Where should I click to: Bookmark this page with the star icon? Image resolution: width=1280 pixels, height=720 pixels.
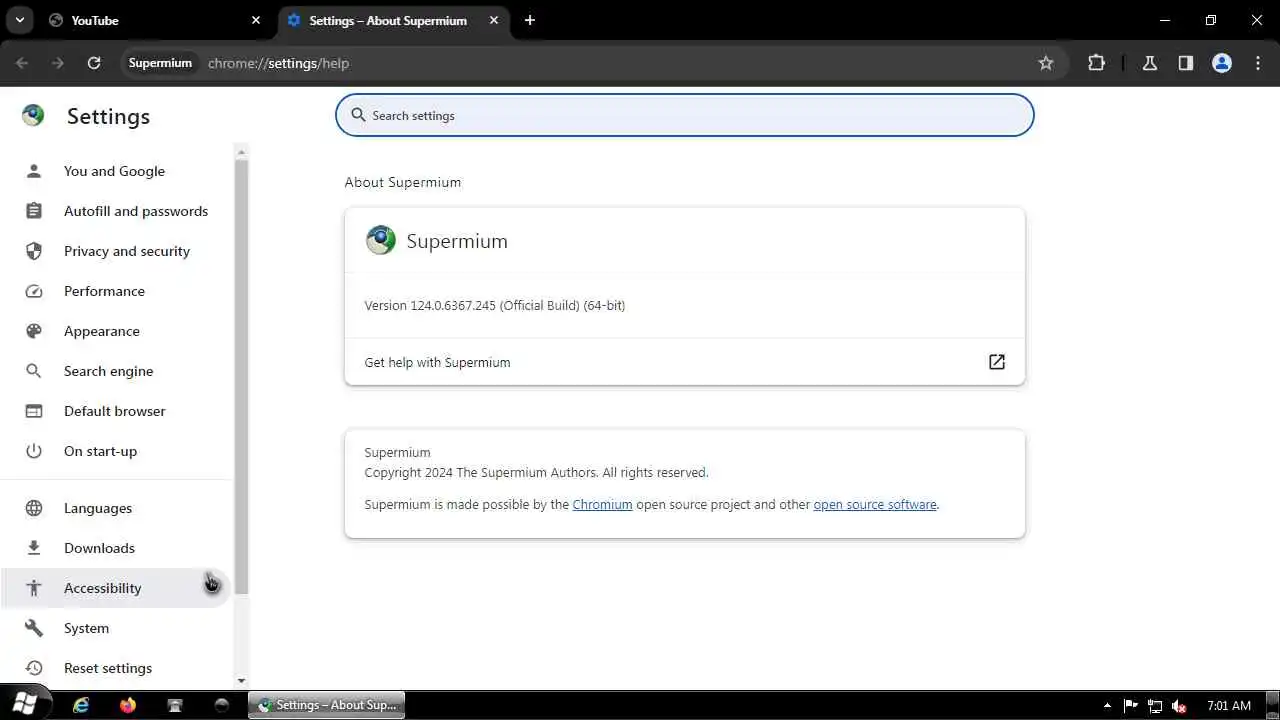coord(1046,63)
